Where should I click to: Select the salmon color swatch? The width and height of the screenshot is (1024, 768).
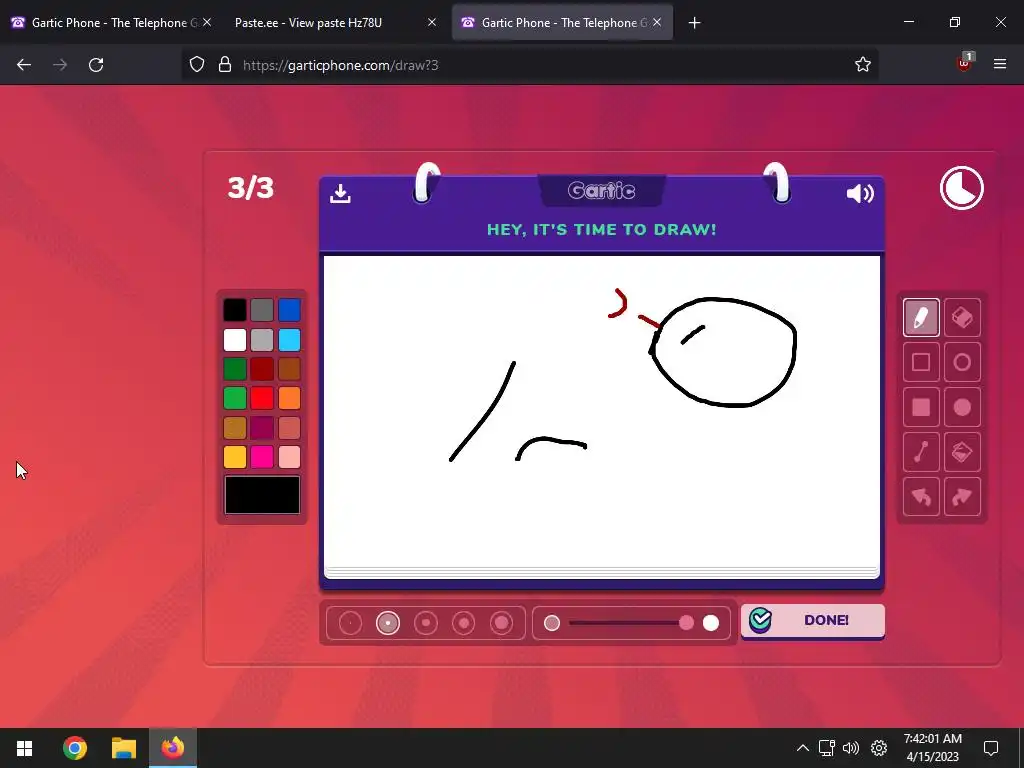289,428
